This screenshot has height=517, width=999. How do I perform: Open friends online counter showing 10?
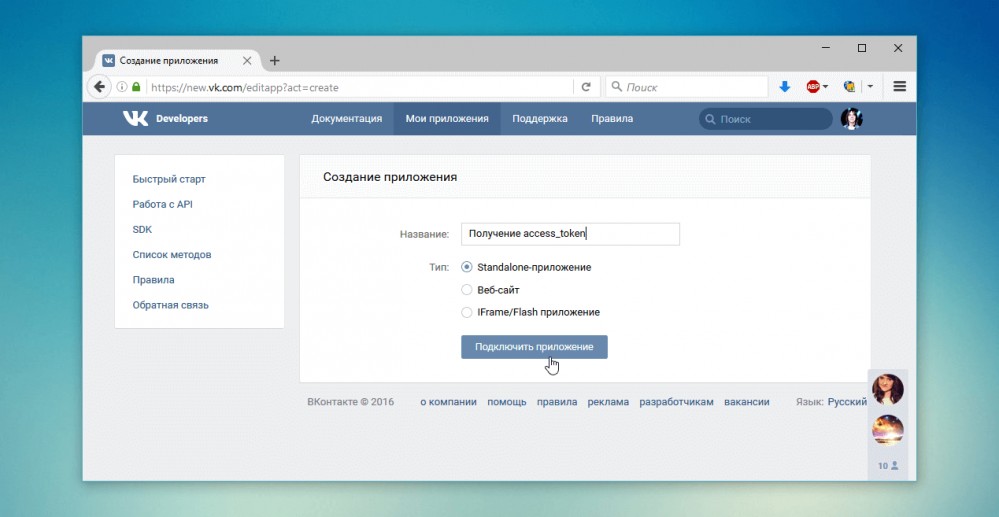[888, 466]
